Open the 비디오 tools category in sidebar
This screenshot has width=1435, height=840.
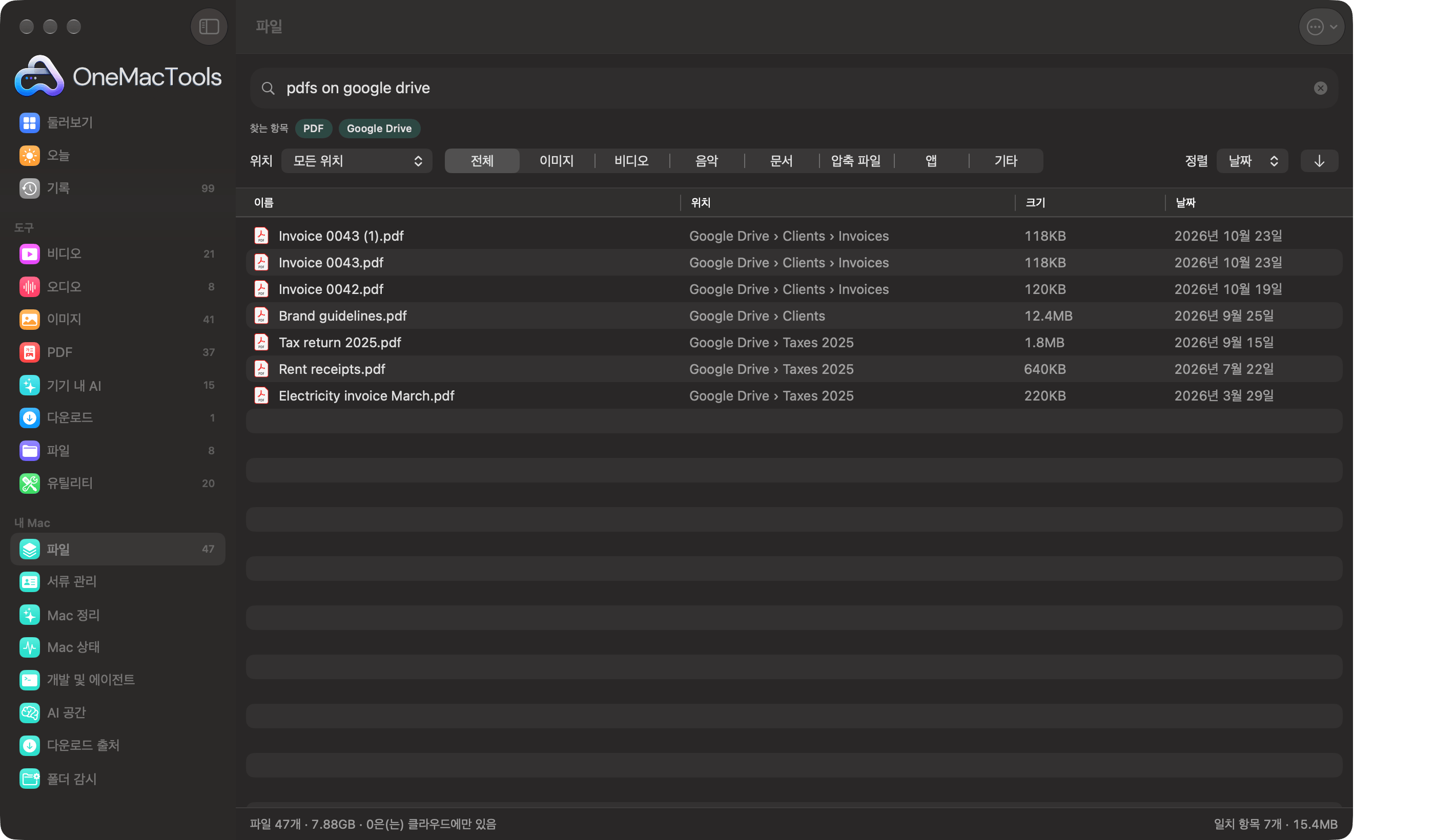click(x=118, y=254)
